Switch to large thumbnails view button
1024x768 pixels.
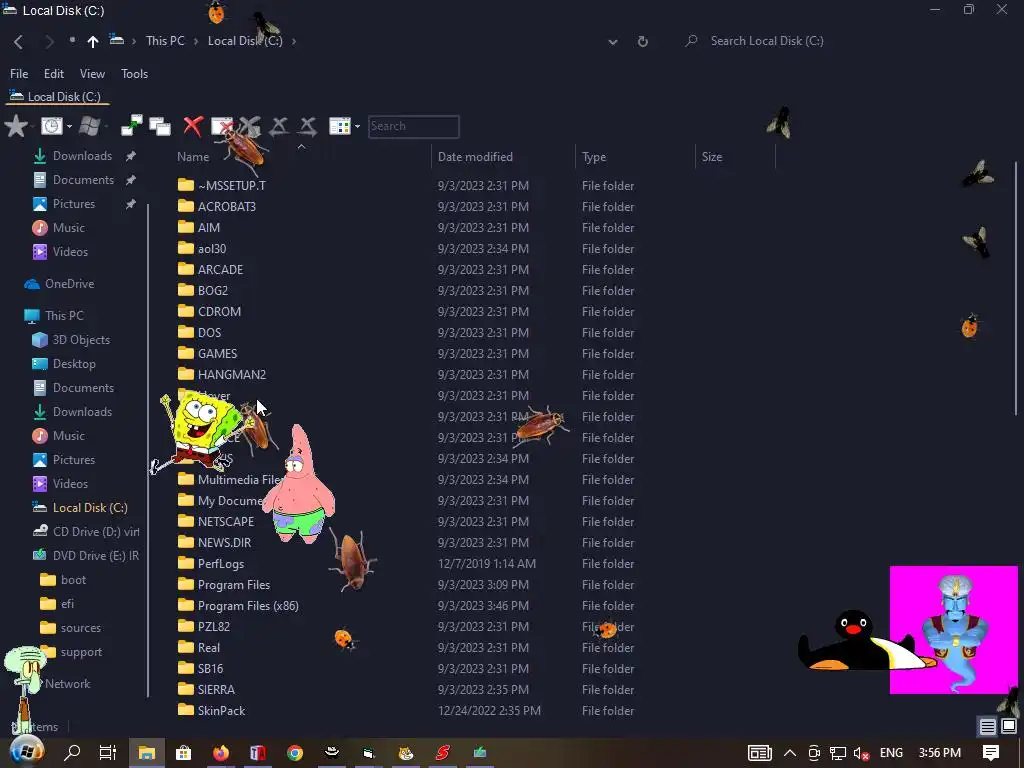(x=1009, y=726)
